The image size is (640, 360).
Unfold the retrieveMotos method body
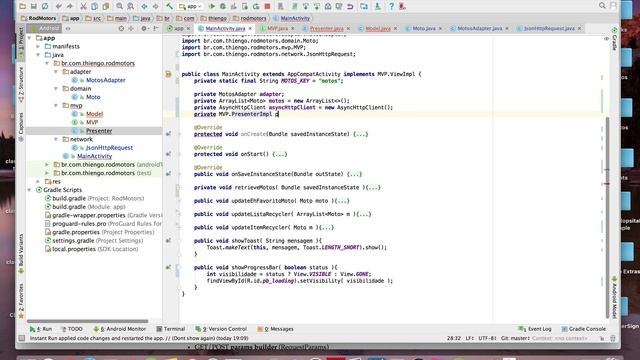click(x=373, y=188)
